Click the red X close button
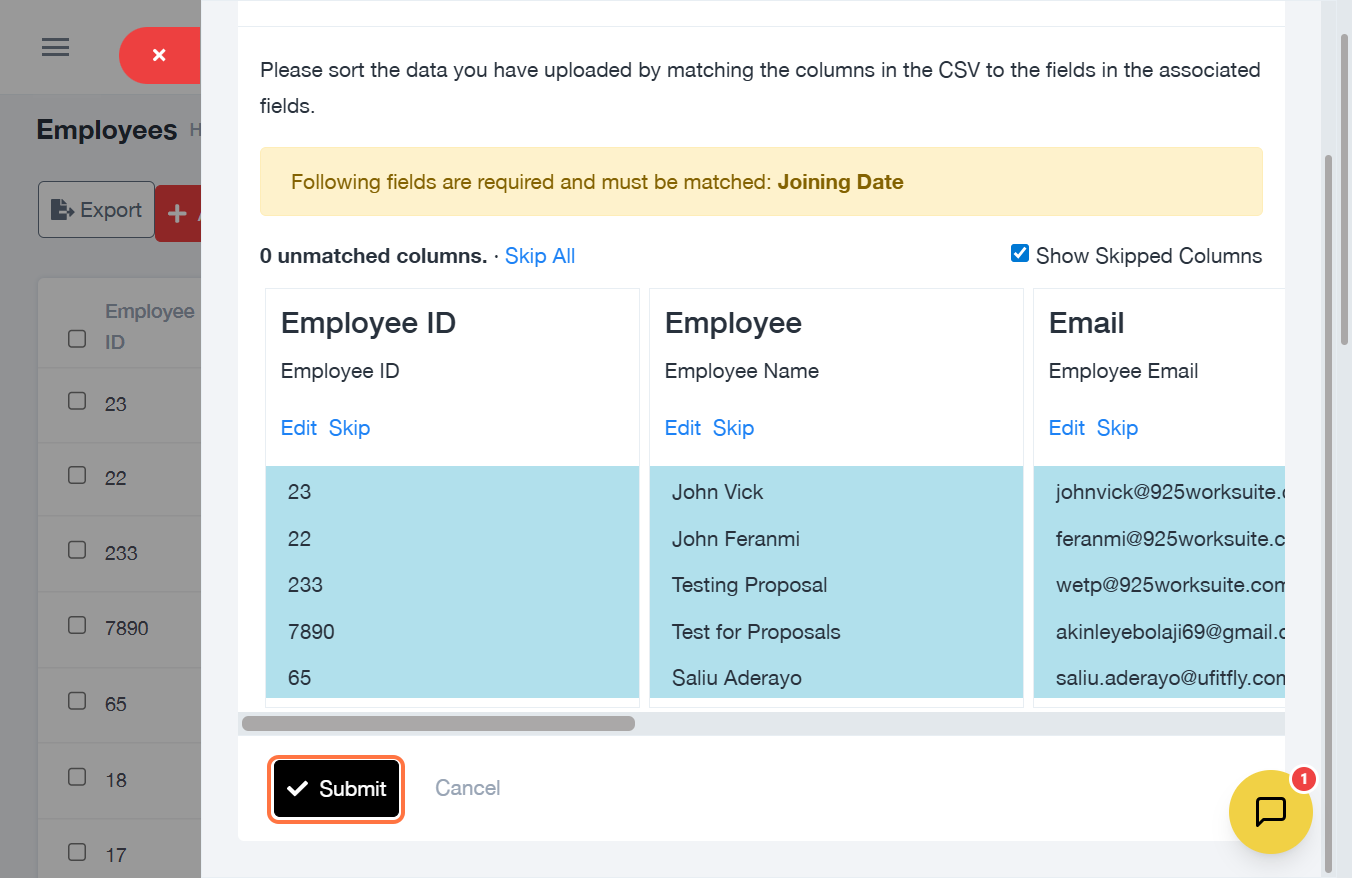 click(x=159, y=55)
